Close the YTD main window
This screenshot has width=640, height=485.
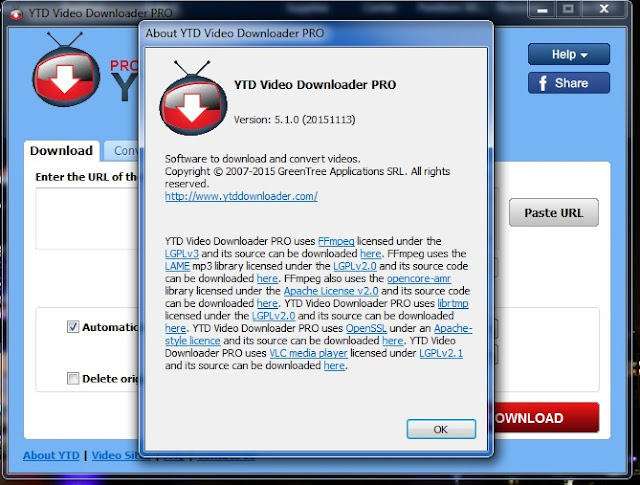tap(604, 10)
